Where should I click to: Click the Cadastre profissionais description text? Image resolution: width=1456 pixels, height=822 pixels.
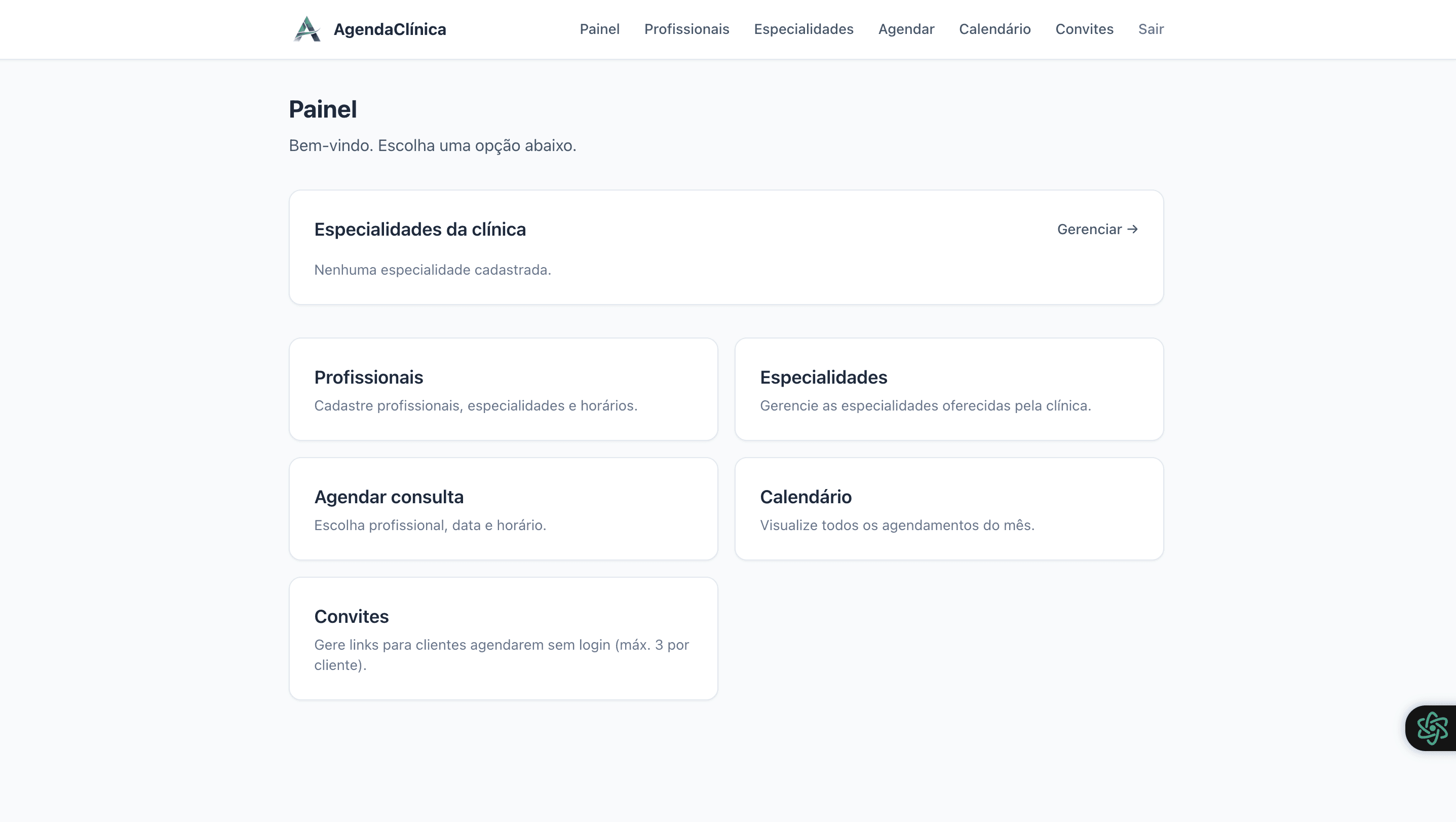pyautogui.click(x=475, y=405)
